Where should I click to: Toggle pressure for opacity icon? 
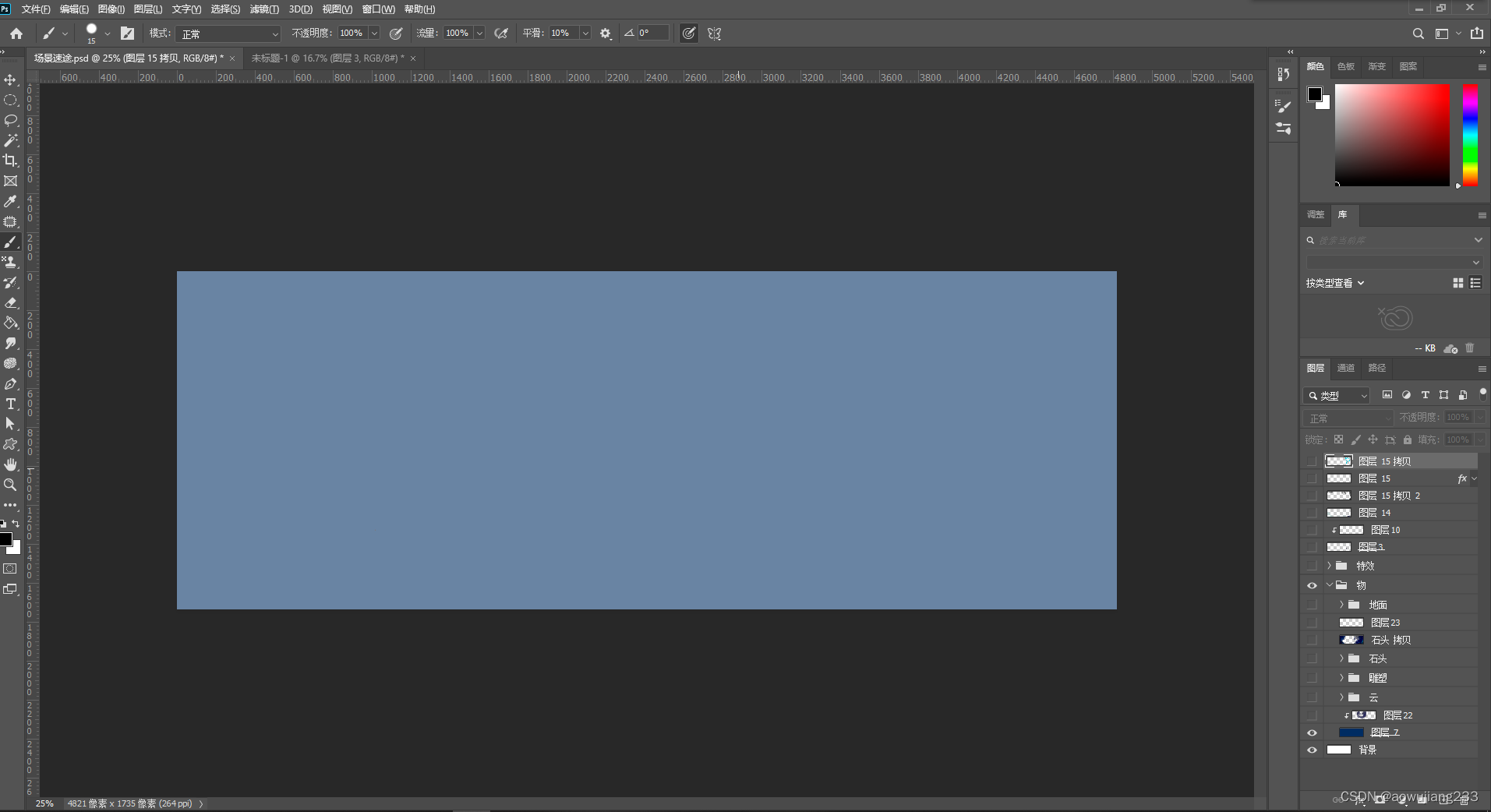pyautogui.click(x=396, y=34)
